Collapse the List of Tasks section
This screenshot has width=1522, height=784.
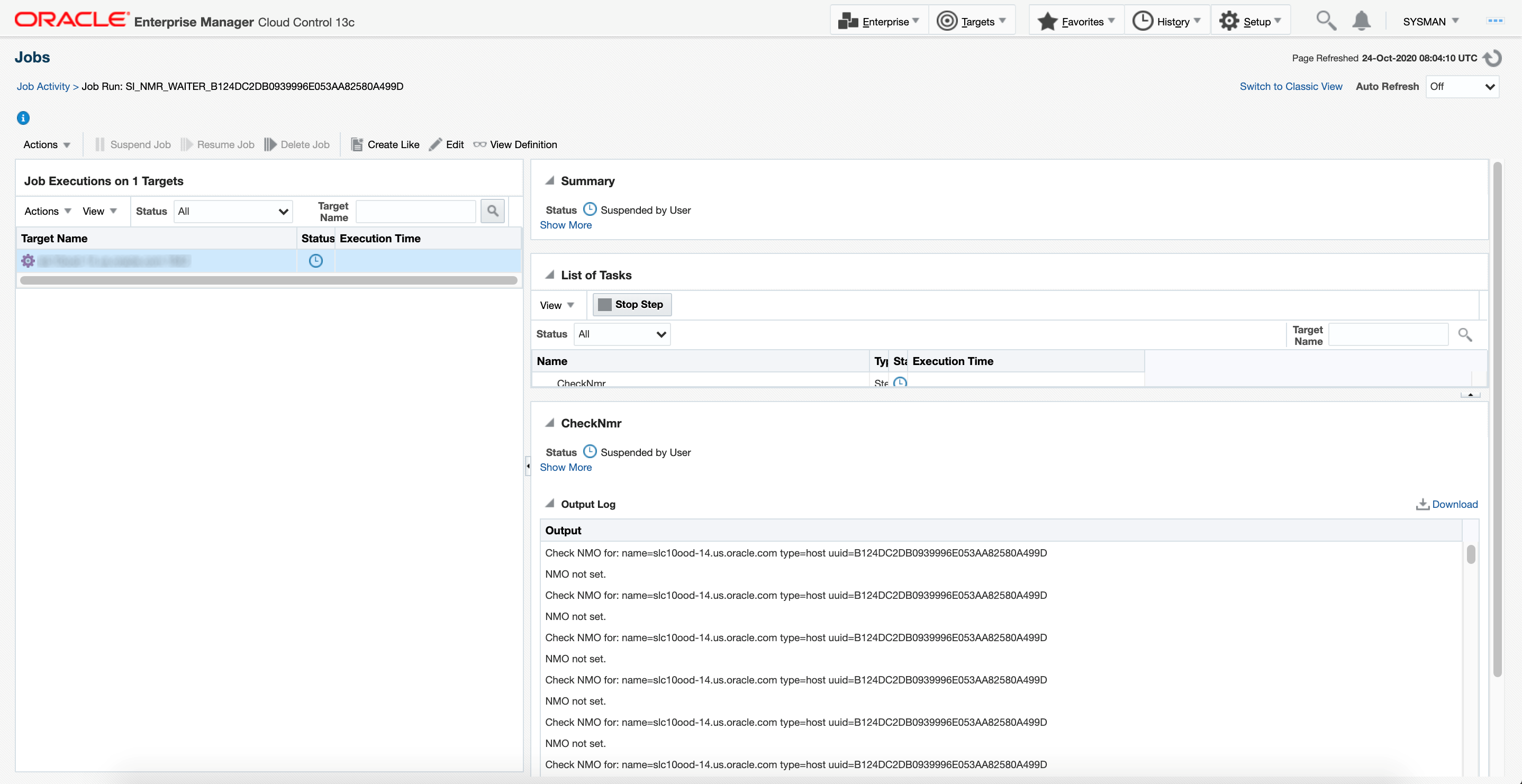[549, 275]
